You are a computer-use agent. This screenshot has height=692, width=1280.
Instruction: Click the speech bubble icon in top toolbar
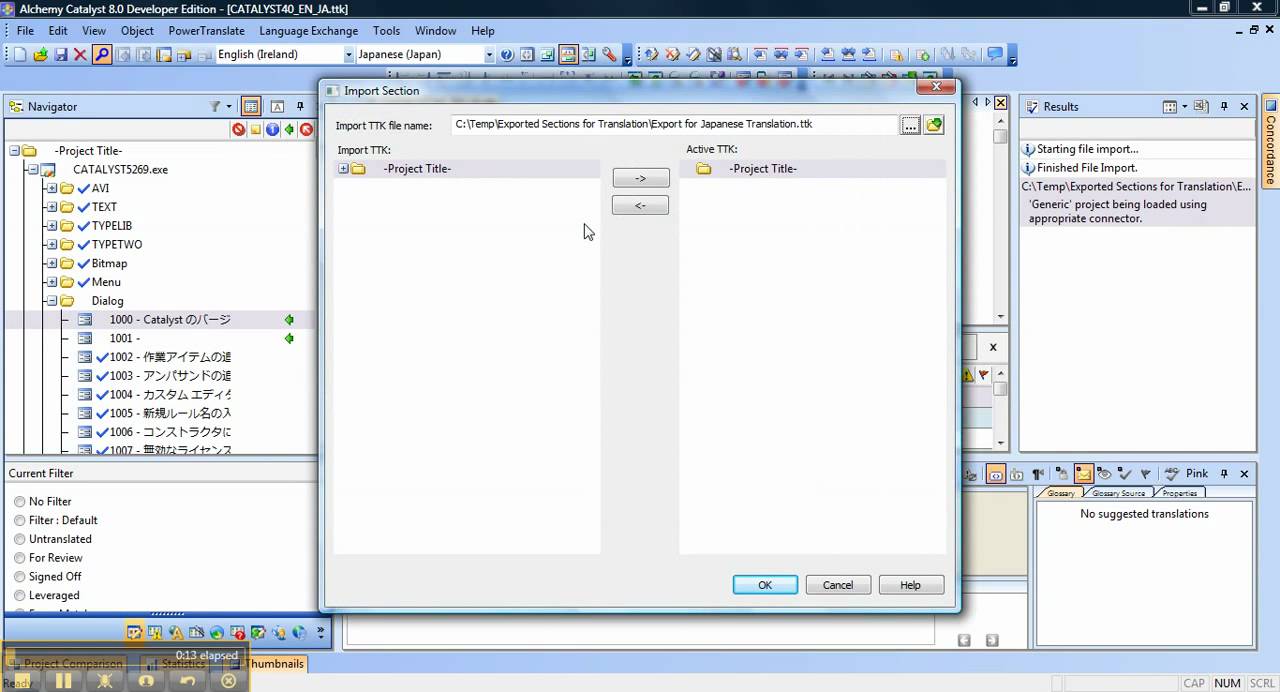pyautogui.click(x=995, y=55)
